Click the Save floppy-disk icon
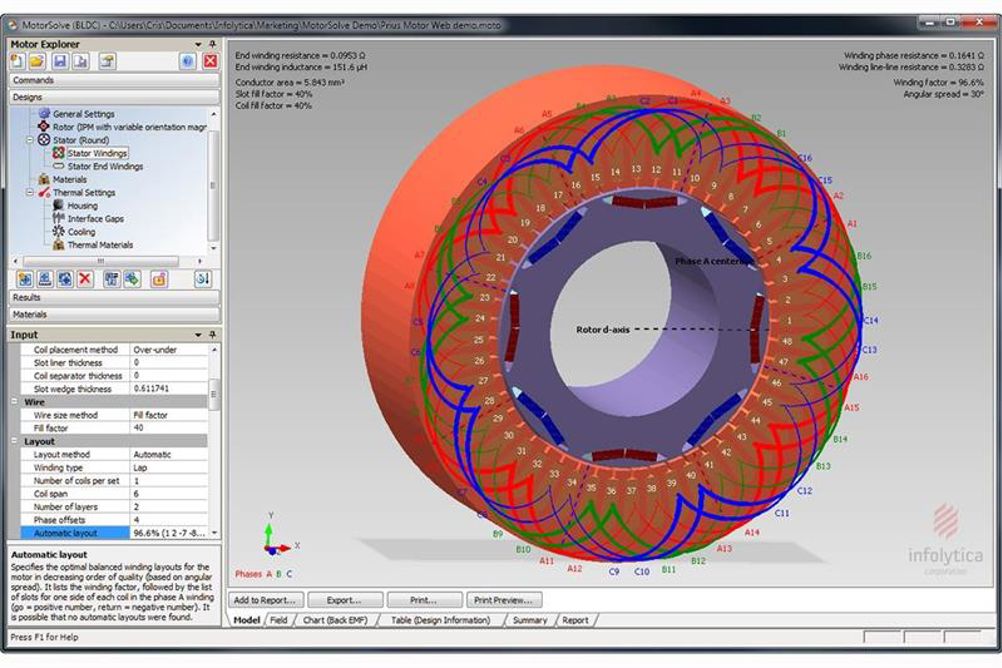Screen dimensions: 1002x668 click(60, 61)
